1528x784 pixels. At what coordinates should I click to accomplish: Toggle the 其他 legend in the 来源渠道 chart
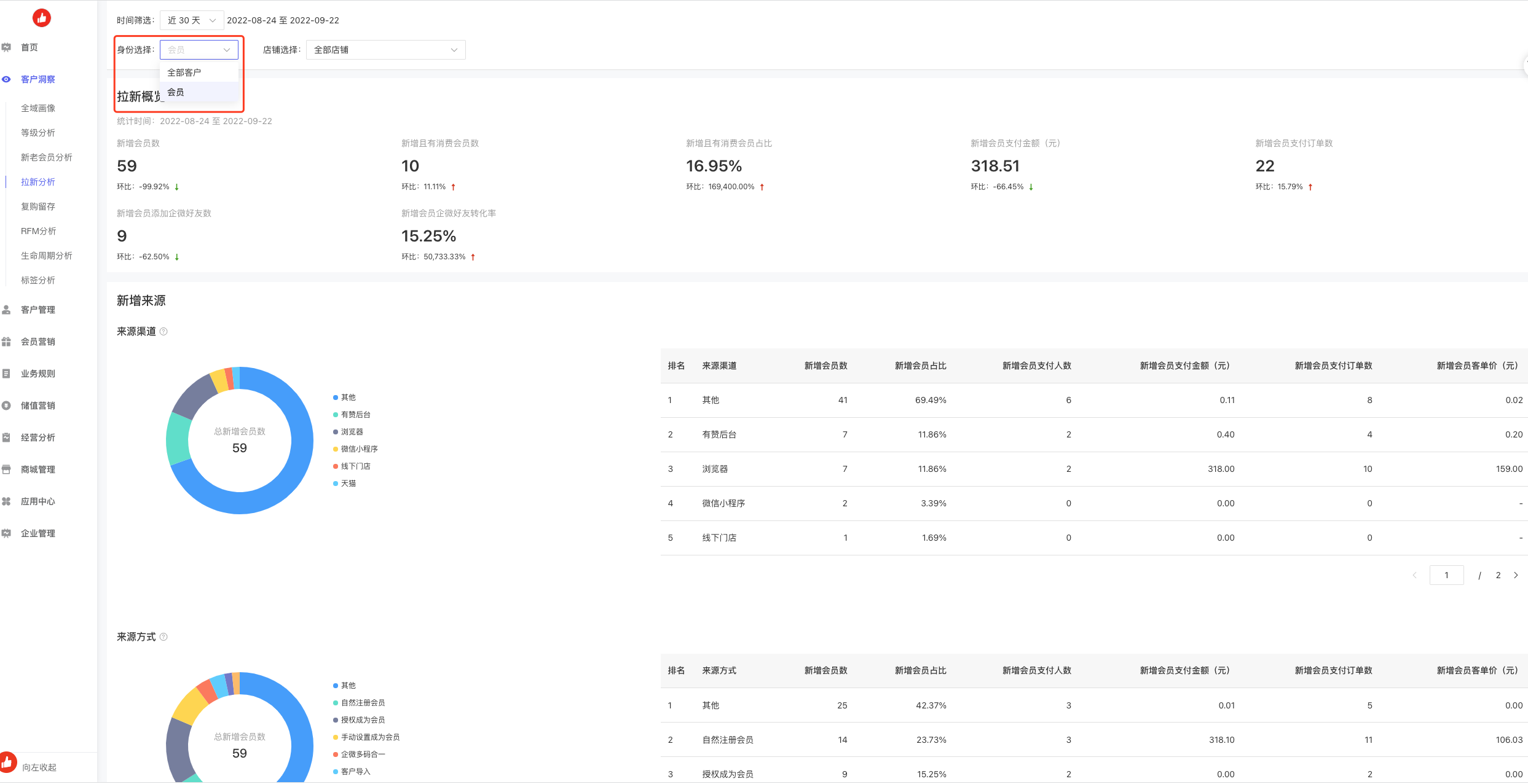pos(345,398)
